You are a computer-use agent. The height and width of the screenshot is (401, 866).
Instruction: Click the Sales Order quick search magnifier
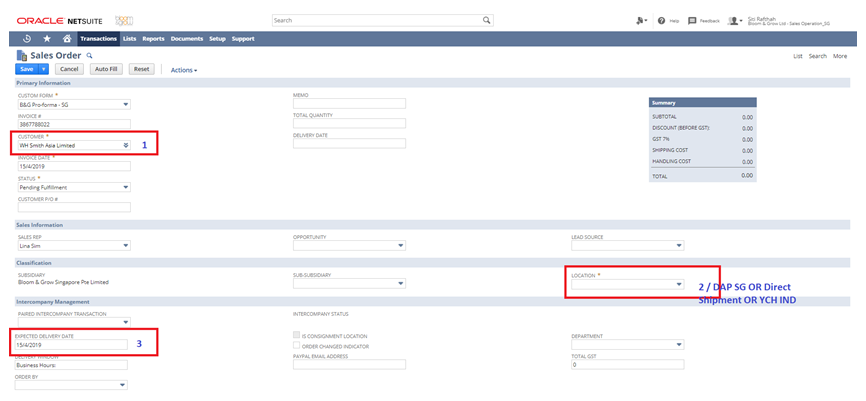tap(89, 56)
